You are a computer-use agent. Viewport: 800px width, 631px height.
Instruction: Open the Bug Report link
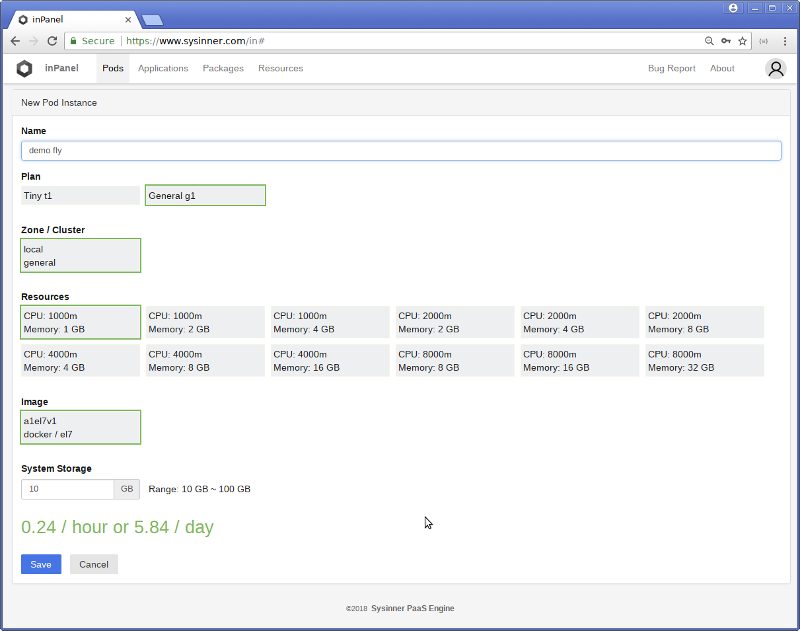[x=671, y=68]
